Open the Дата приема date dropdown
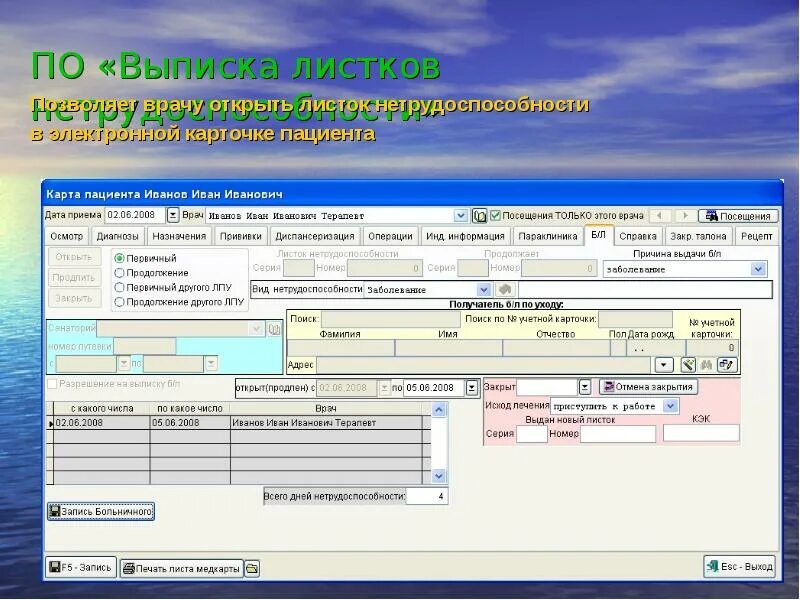Screen dimensions: 800x600 coord(173,215)
